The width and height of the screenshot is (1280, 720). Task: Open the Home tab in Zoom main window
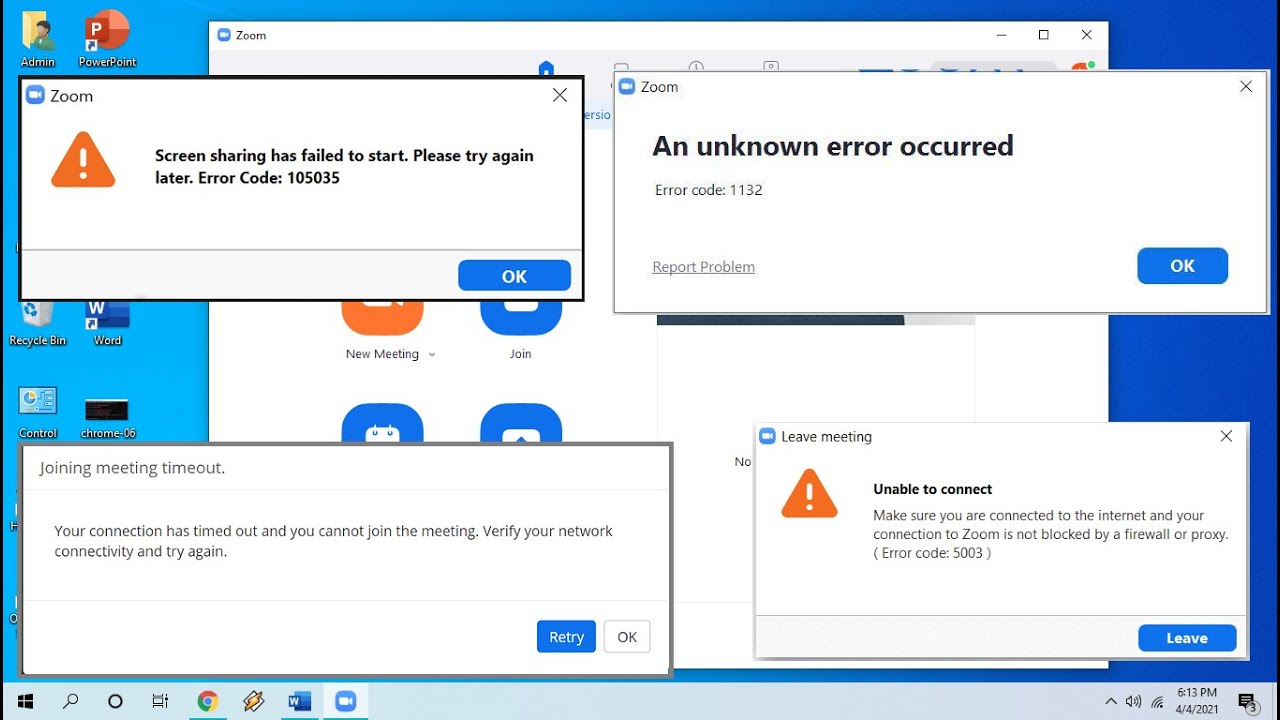546,68
